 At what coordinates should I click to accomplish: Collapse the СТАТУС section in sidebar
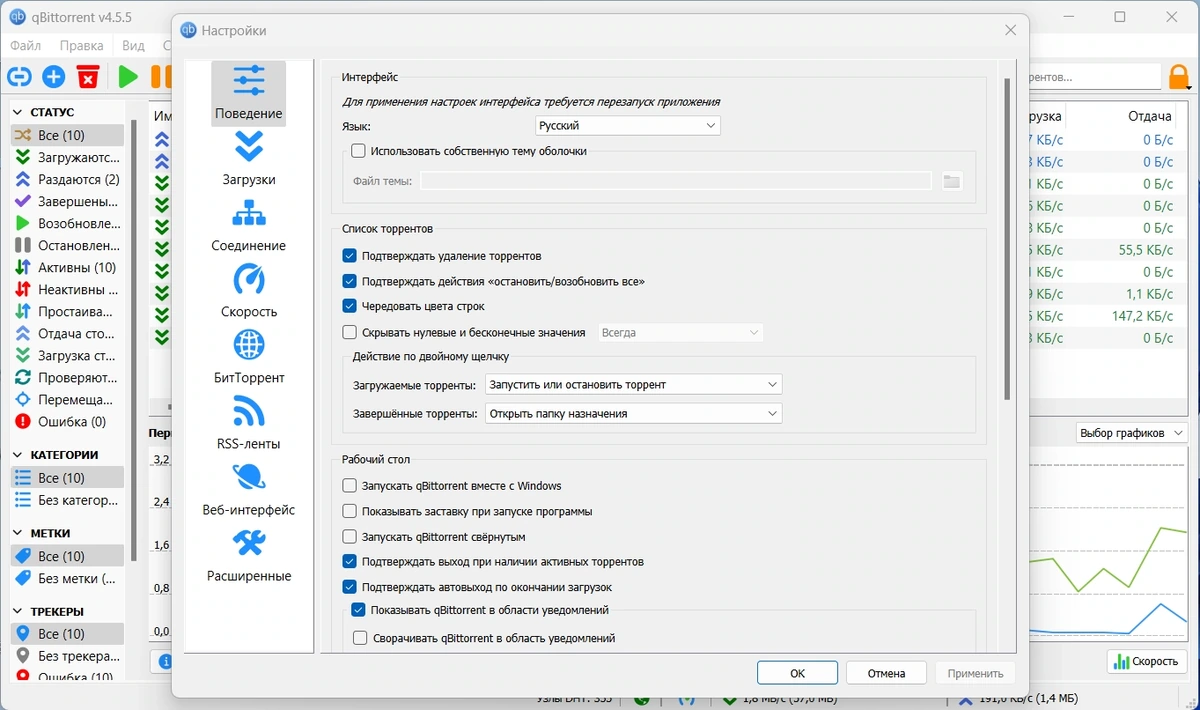point(19,112)
